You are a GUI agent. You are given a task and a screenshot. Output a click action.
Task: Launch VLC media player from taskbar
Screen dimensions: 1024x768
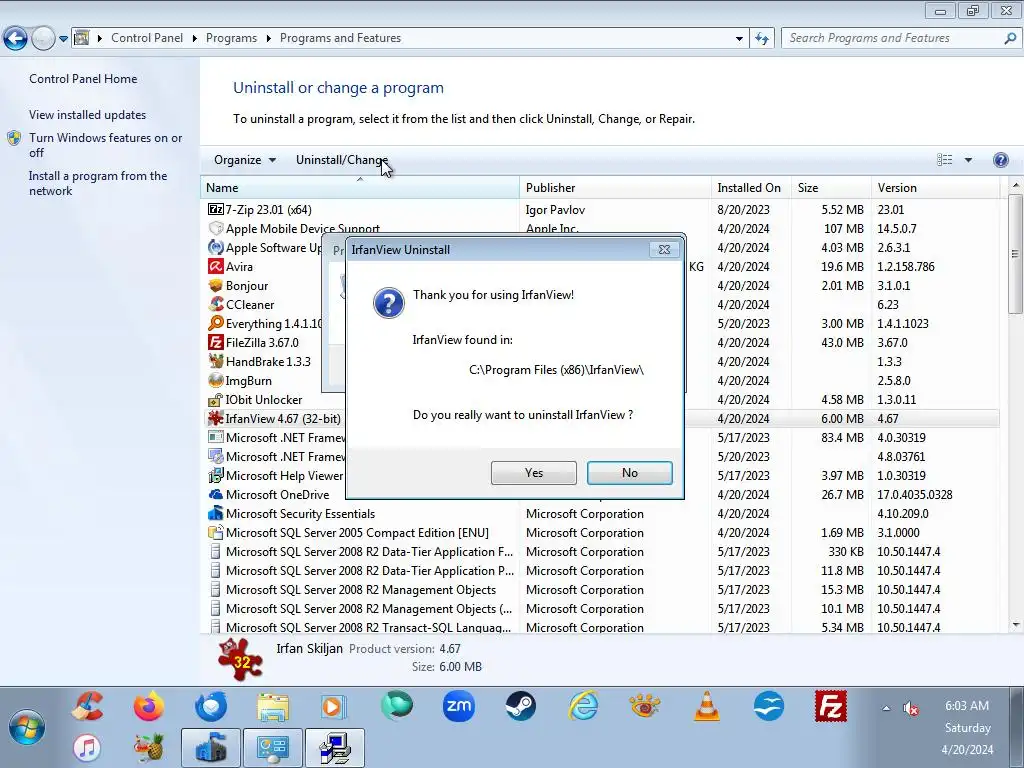tap(707, 707)
